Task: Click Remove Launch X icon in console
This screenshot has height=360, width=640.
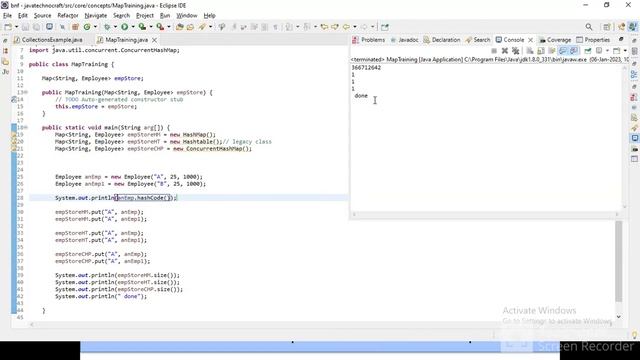Action: pos(505,51)
